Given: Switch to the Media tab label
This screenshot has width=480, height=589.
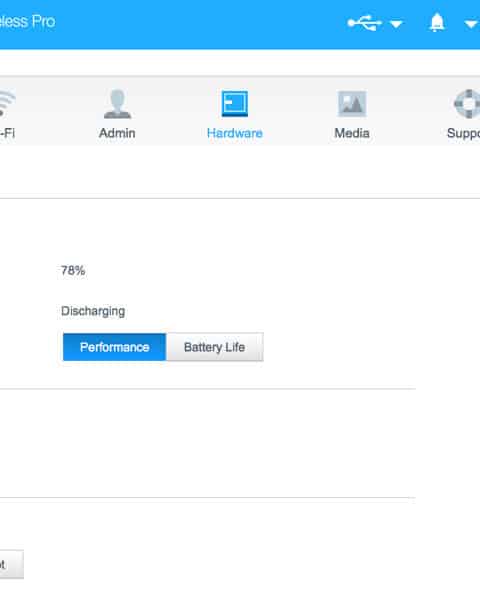Looking at the screenshot, I should click(352, 133).
